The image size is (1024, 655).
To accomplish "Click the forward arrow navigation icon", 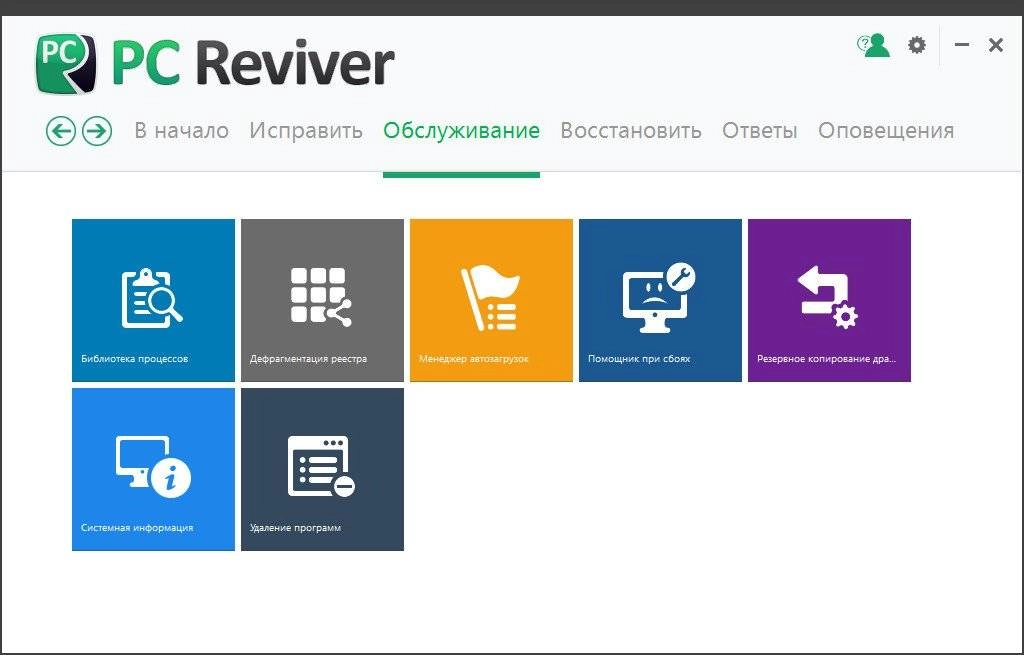I will pos(97,131).
